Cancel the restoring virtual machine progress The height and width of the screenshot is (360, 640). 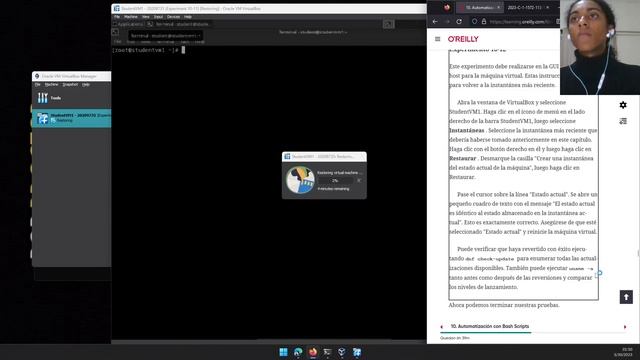click(359, 180)
